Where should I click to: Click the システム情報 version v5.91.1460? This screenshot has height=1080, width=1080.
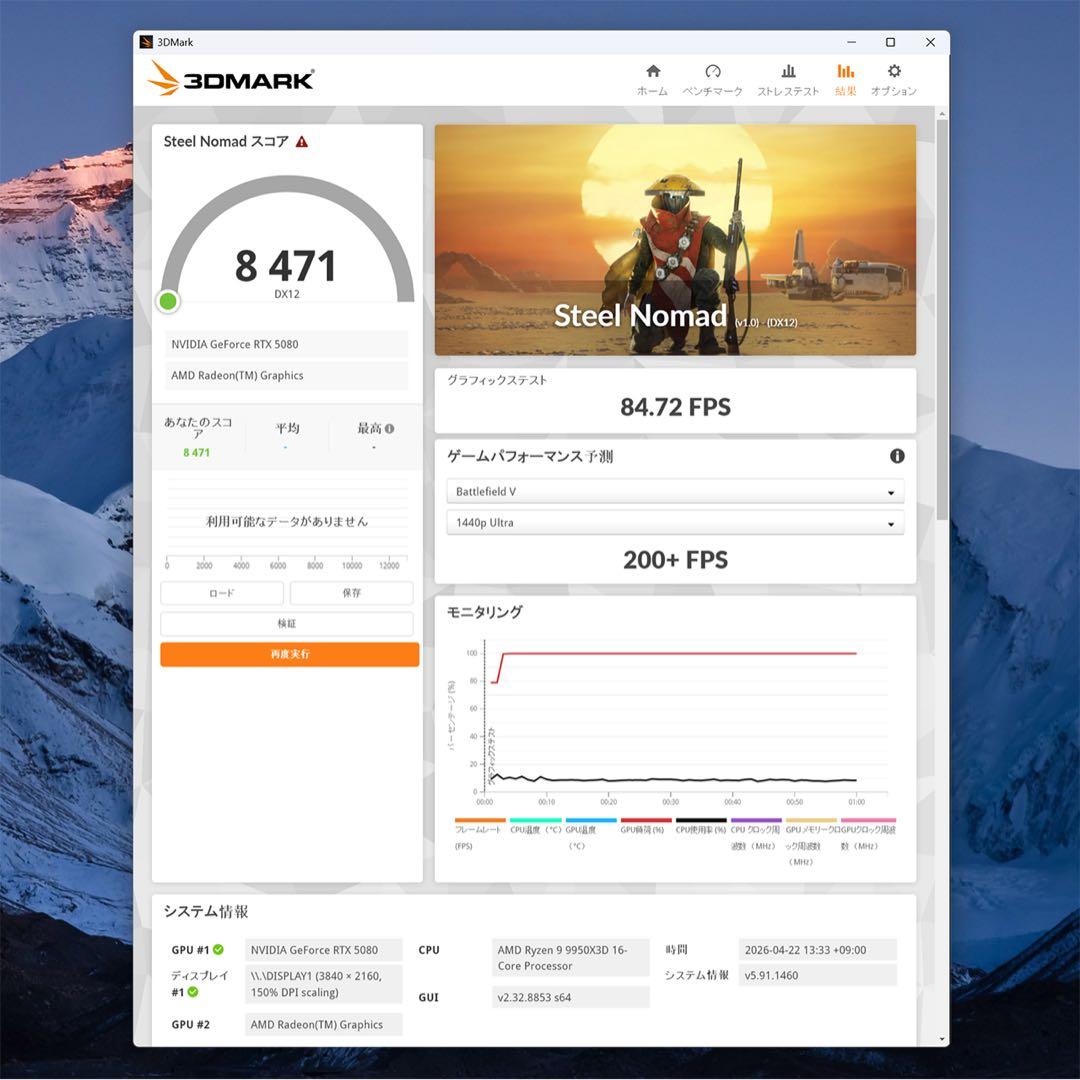818,975
